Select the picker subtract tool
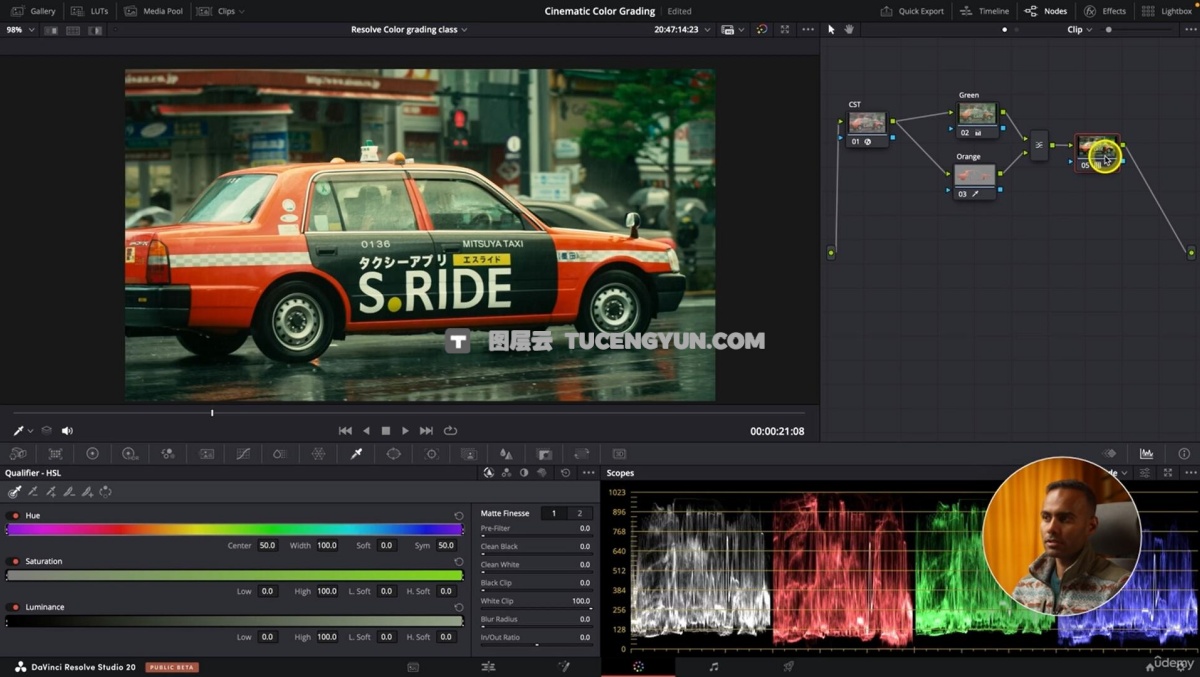Screen dimensions: 1200x677 coord(33,492)
